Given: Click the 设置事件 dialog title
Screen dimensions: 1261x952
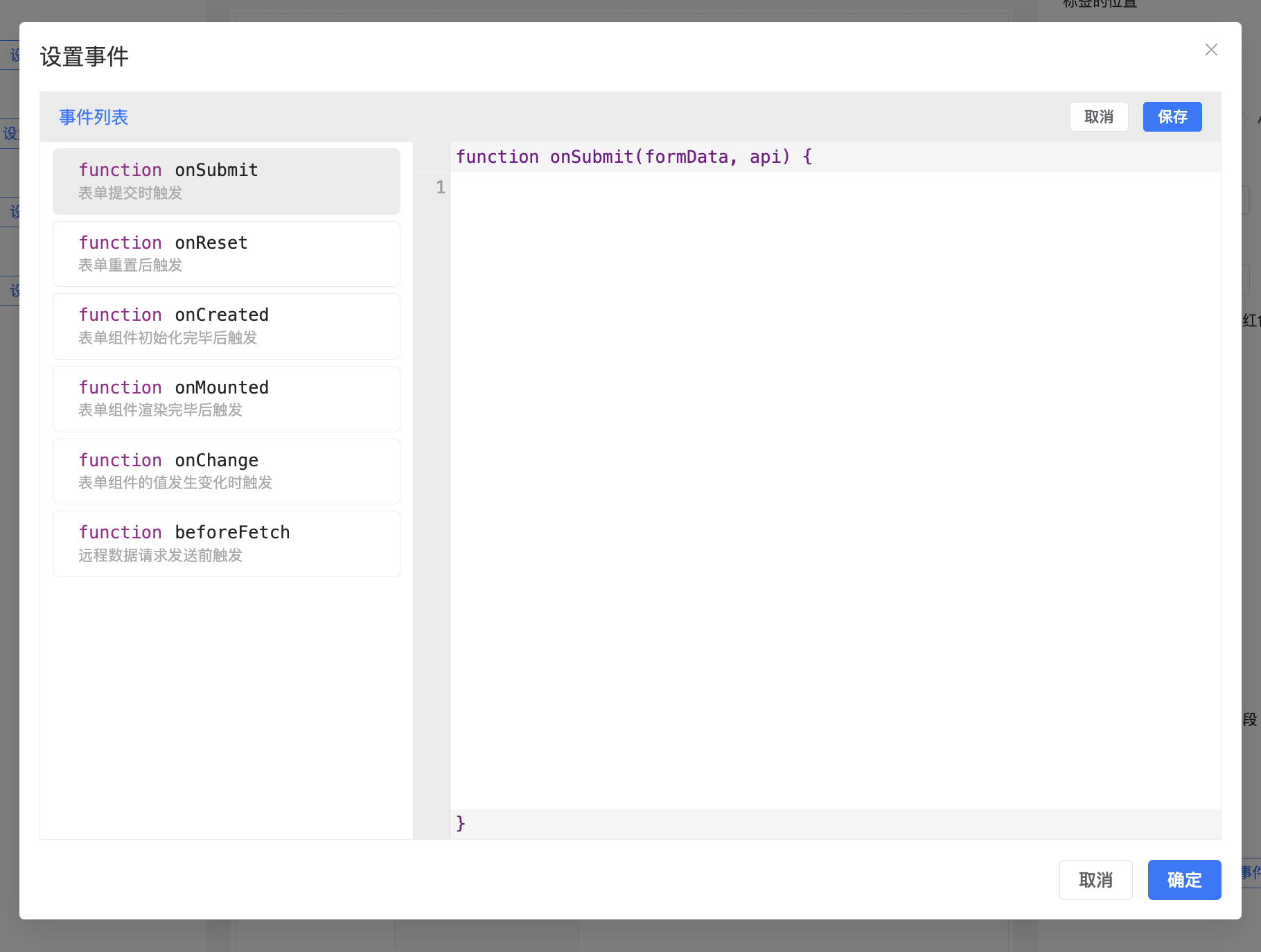Looking at the screenshot, I should [x=85, y=57].
